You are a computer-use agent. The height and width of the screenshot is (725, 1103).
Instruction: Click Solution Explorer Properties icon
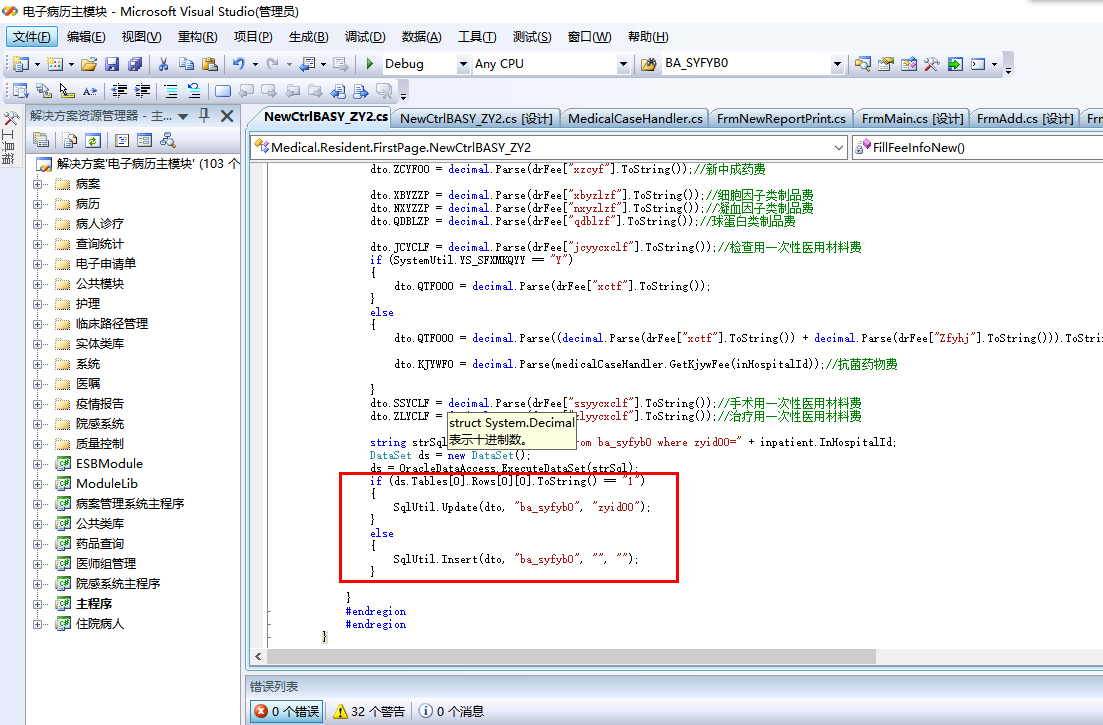pos(41,140)
